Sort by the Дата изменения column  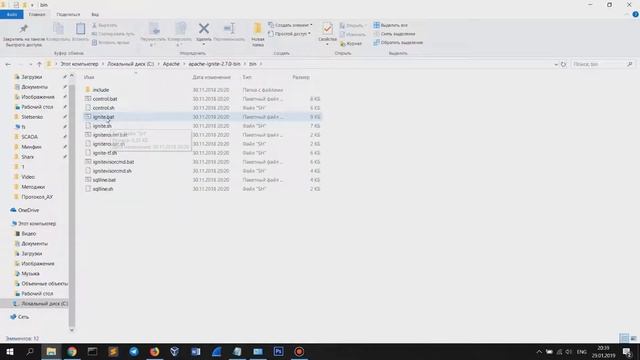click(211, 77)
